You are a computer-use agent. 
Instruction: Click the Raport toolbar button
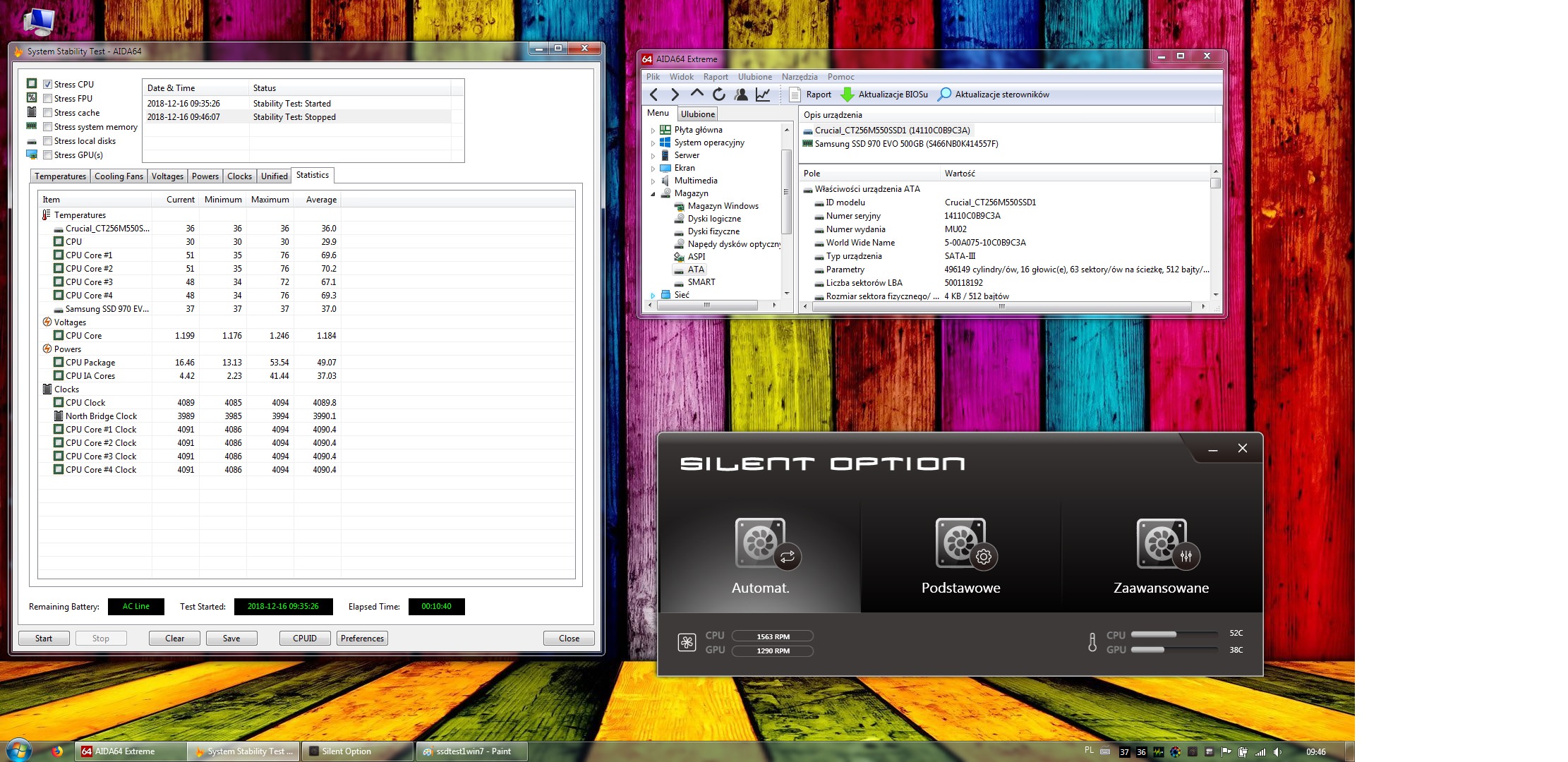coord(811,95)
